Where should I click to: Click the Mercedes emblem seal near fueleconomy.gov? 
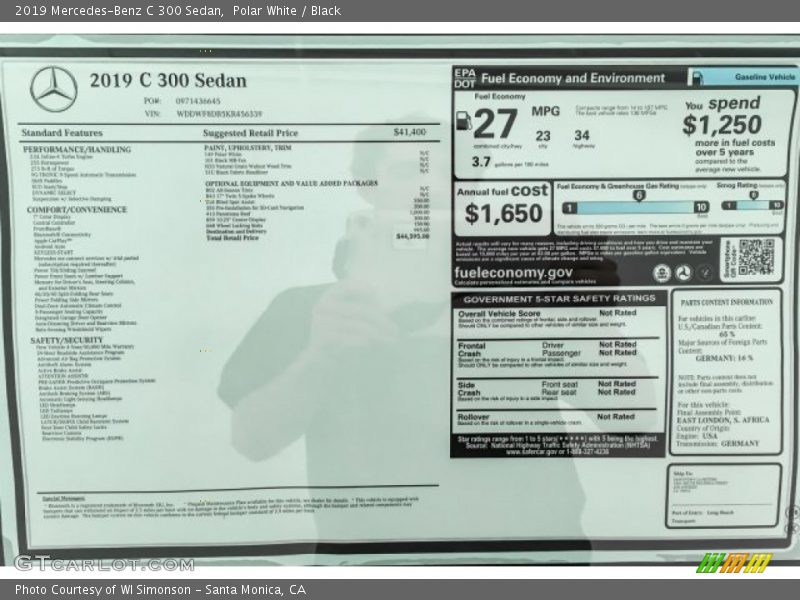point(683,273)
